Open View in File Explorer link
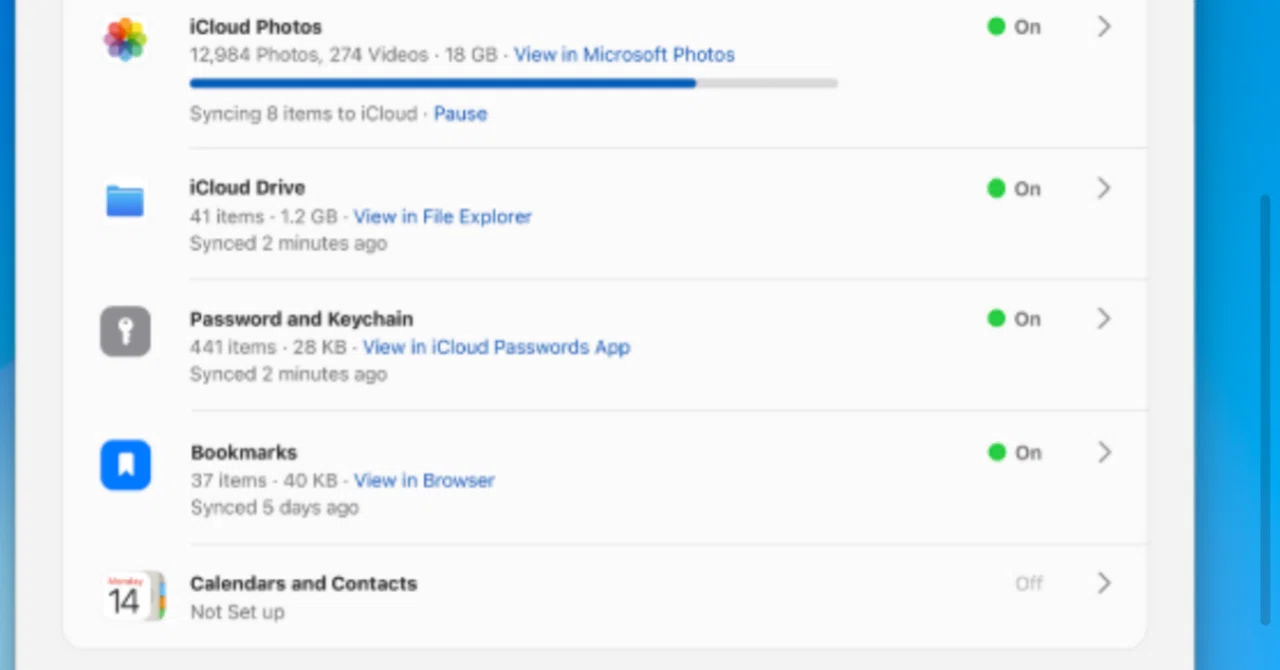Viewport: 1280px width, 670px height. 442,217
